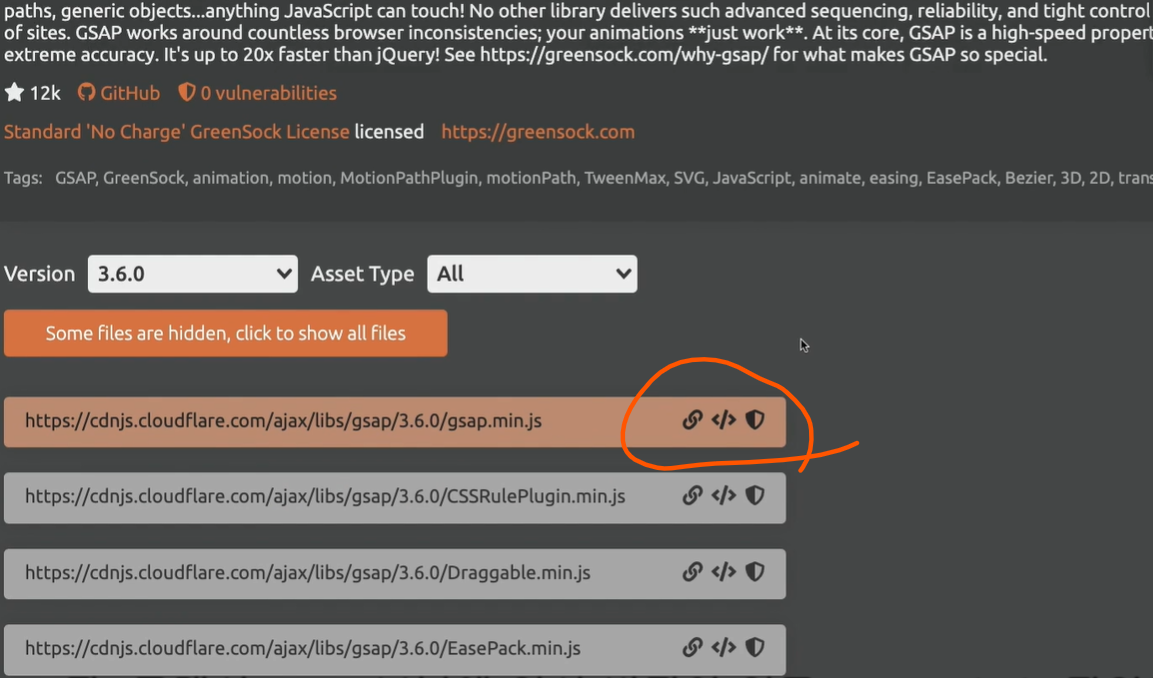Click the 'GreenSock' tag

(143, 178)
